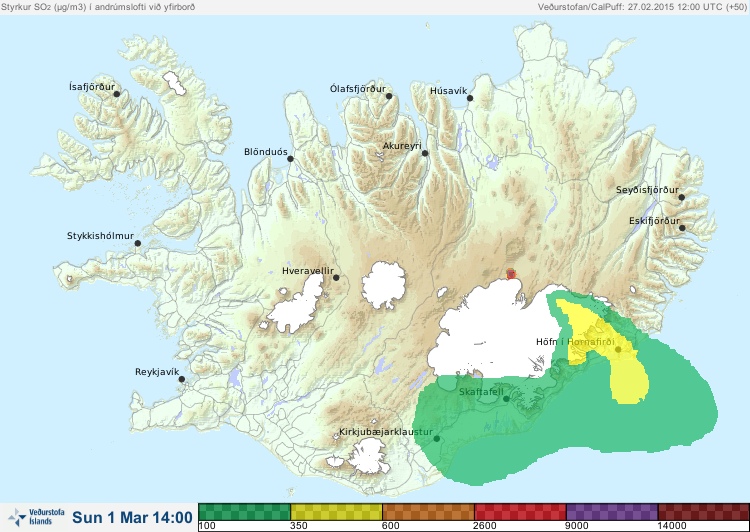The width and height of the screenshot is (750, 532).
Task: Click the Blönduós station dot
Action: point(290,159)
